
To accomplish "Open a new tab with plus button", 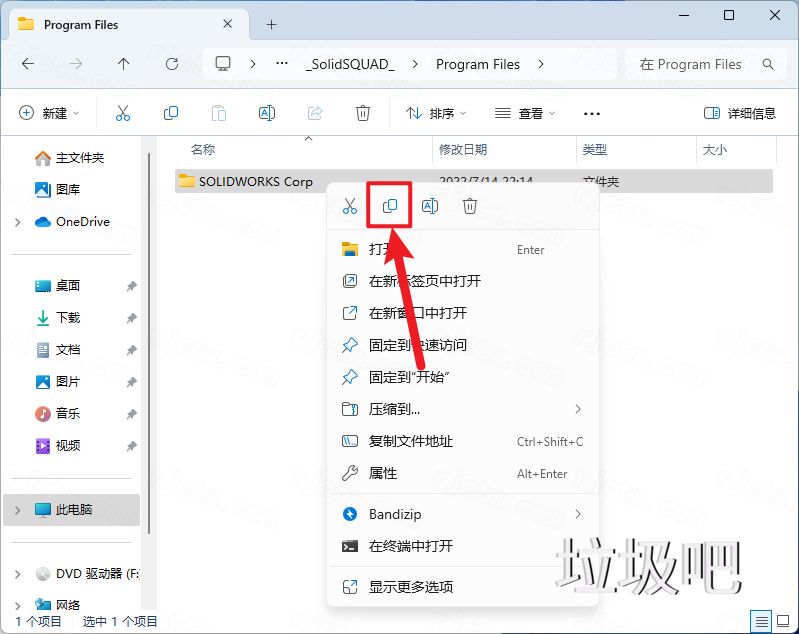I will point(272,24).
